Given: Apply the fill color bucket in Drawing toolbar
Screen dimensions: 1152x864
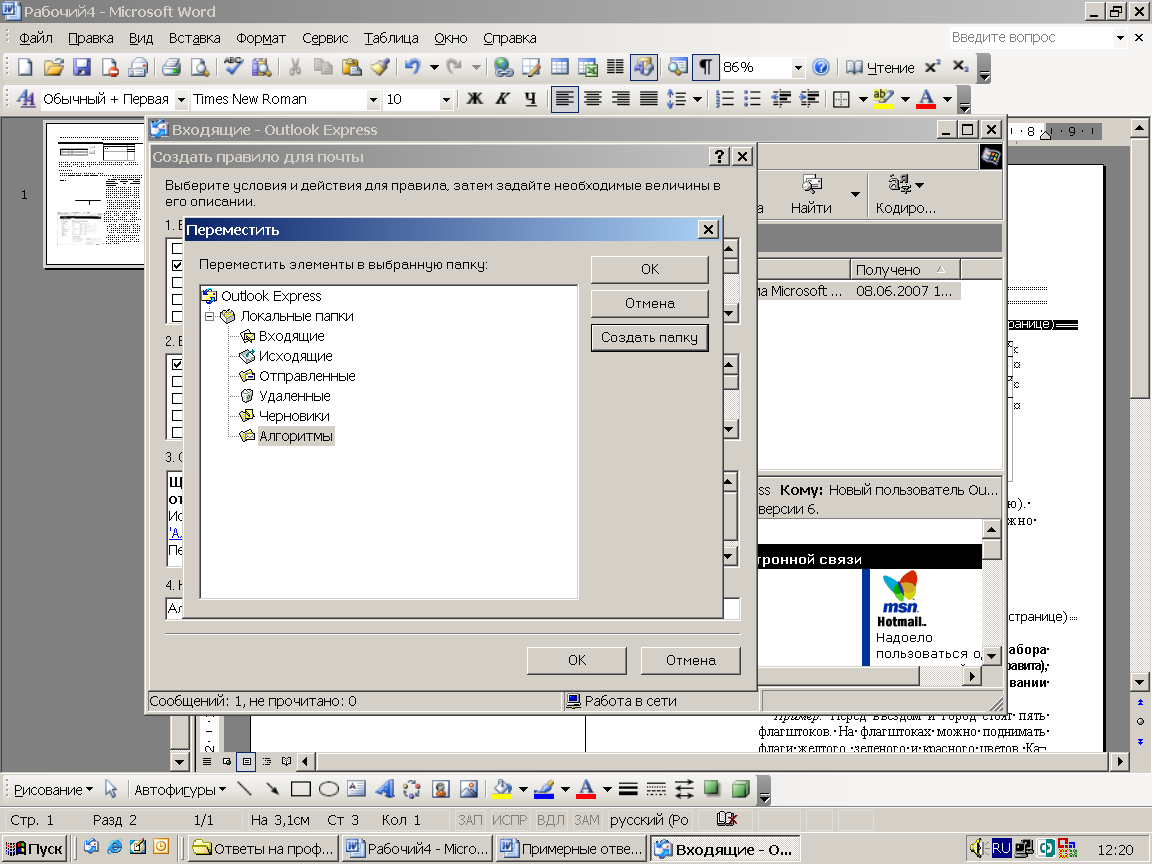Looking at the screenshot, I should pos(503,789).
